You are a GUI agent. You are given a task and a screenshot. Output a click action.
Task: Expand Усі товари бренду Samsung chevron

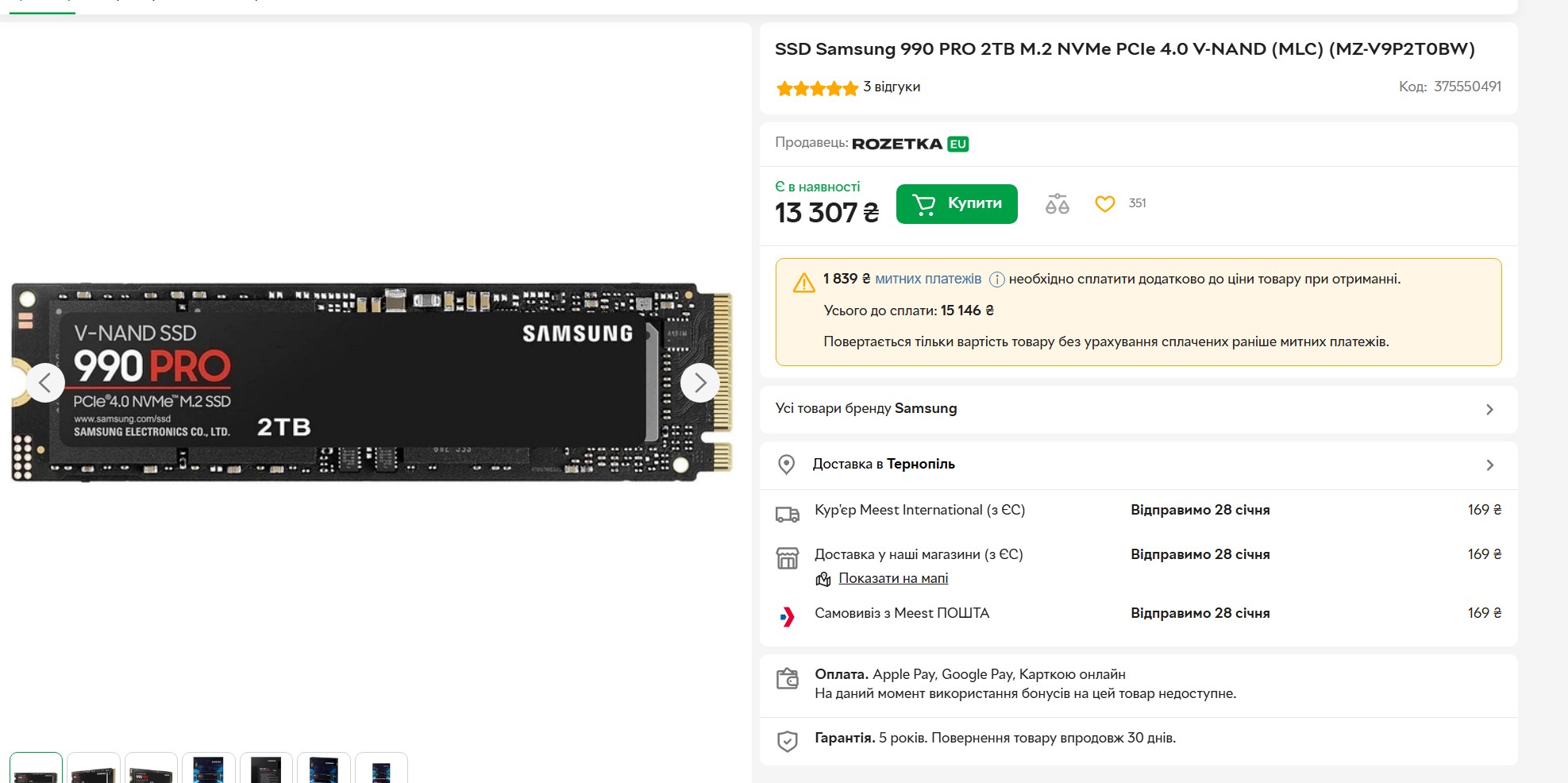pyautogui.click(x=1489, y=410)
